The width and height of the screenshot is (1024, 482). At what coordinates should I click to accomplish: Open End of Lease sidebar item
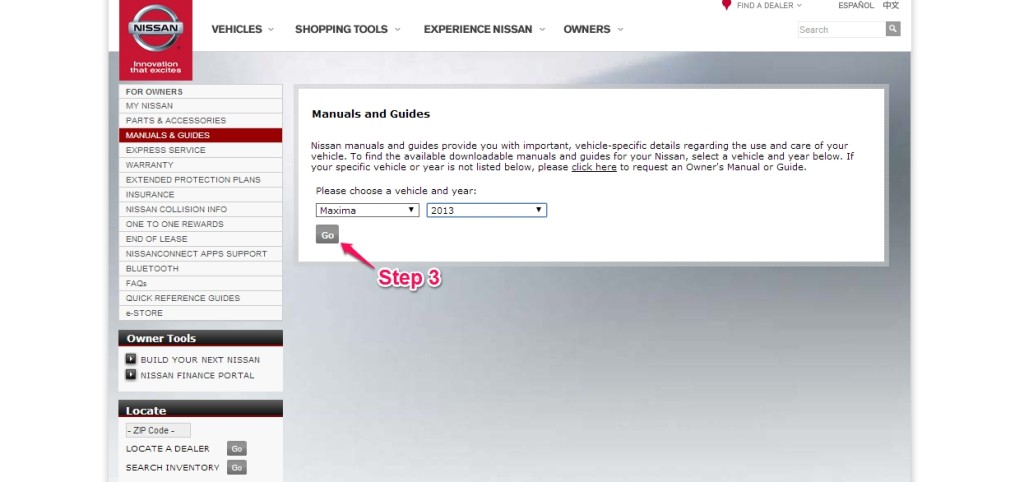tap(200, 239)
